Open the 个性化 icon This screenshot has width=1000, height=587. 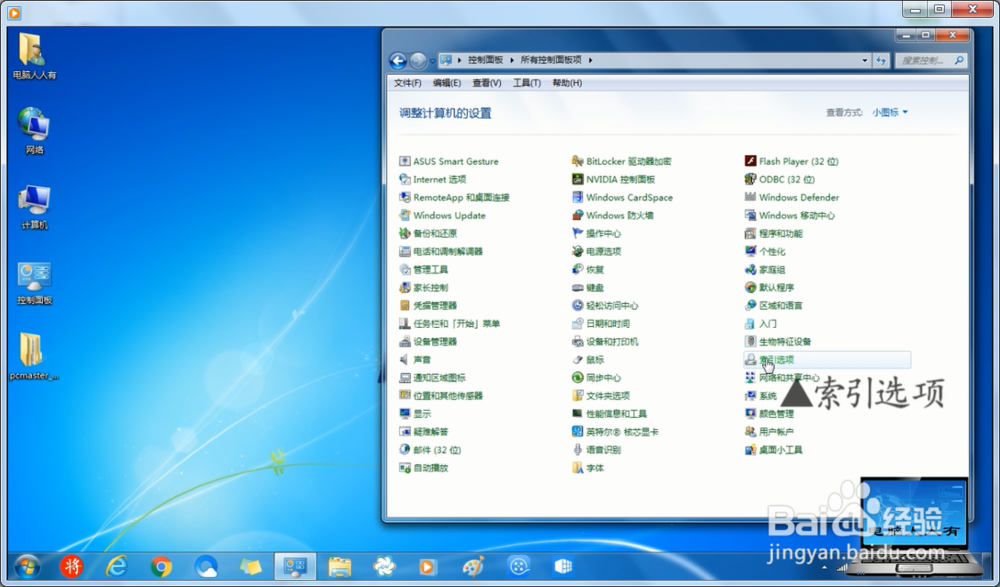750,251
